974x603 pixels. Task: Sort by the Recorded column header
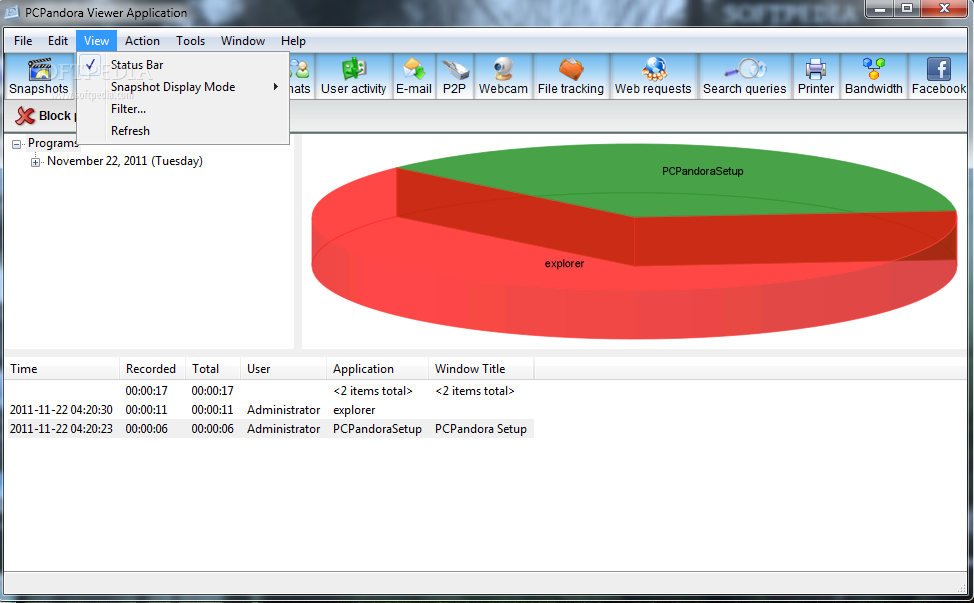coord(152,369)
